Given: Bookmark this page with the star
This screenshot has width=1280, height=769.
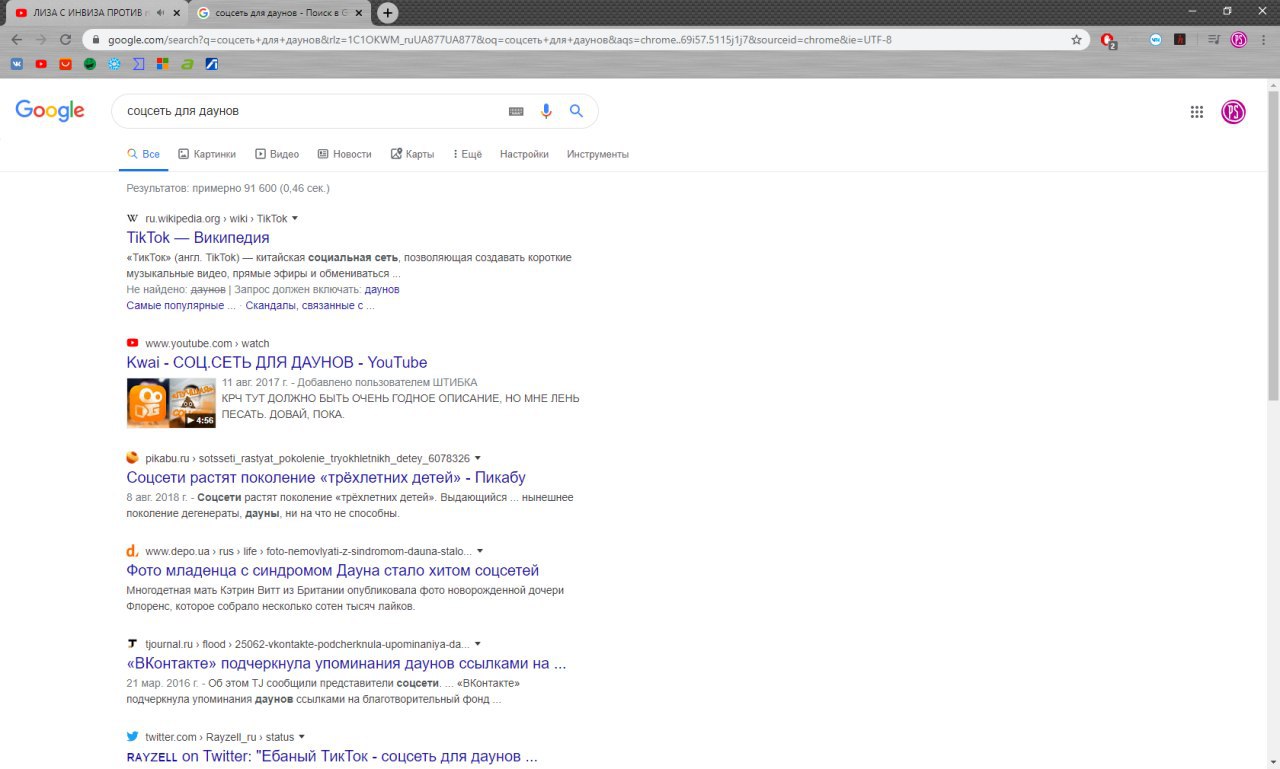Looking at the screenshot, I should pyautogui.click(x=1076, y=40).
